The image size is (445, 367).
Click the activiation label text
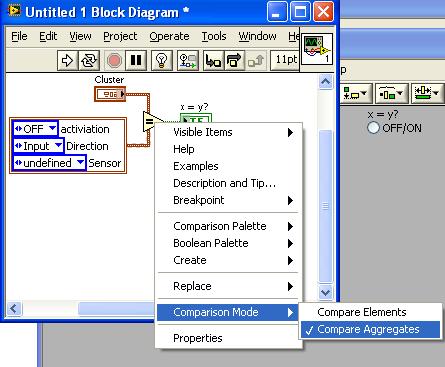click(x=85, y=129)
